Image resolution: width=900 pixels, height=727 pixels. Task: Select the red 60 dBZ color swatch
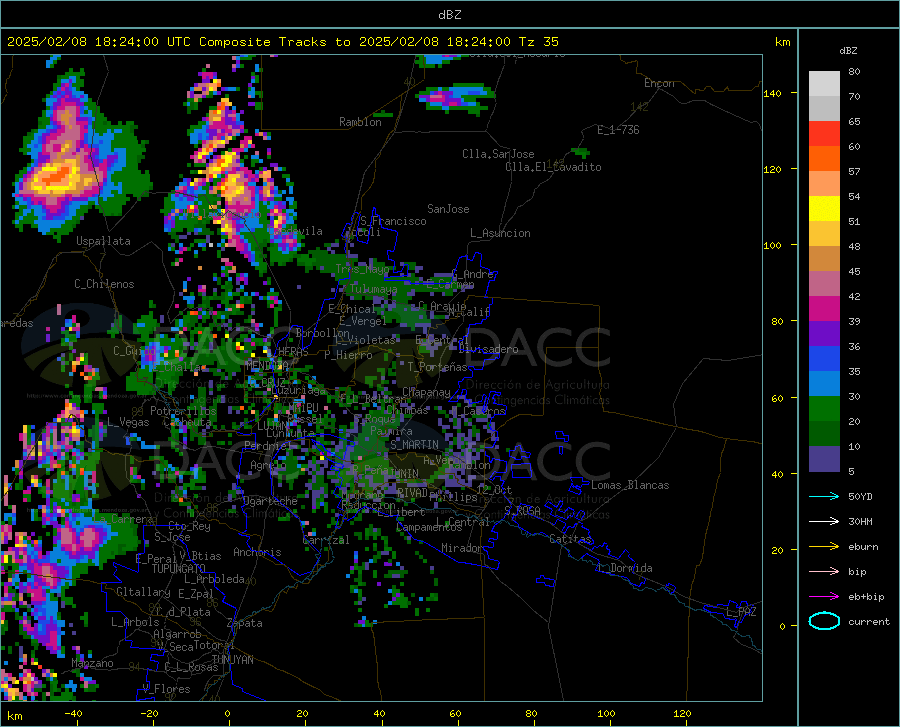[824, 134]
